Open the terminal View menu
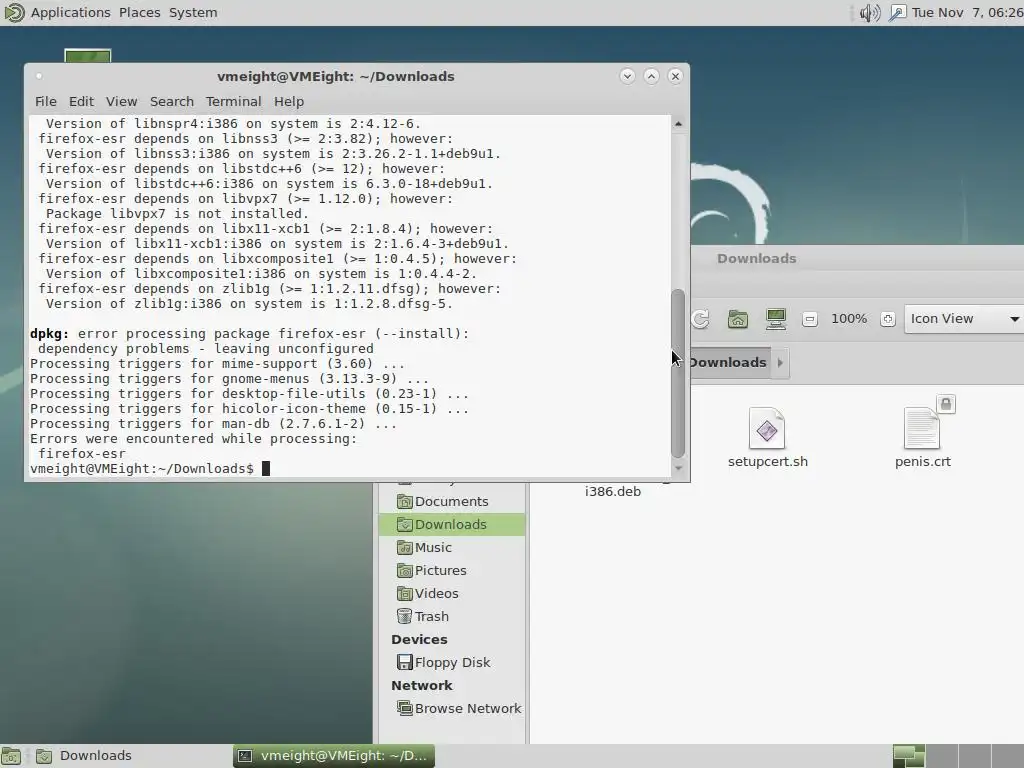 [x=121, y=101]
